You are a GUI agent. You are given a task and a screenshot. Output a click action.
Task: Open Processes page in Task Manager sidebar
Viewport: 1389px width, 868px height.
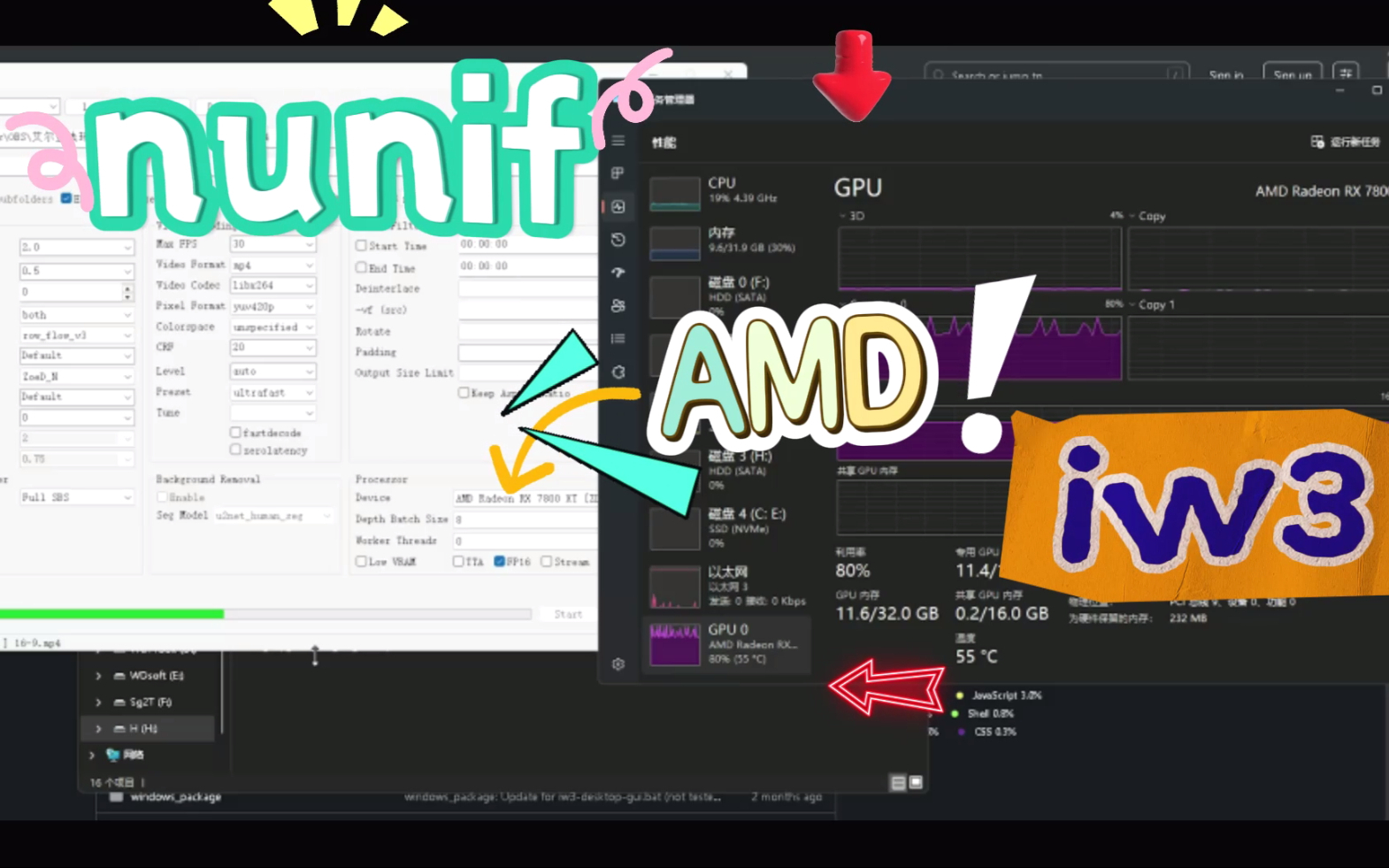tap(618, 173)
